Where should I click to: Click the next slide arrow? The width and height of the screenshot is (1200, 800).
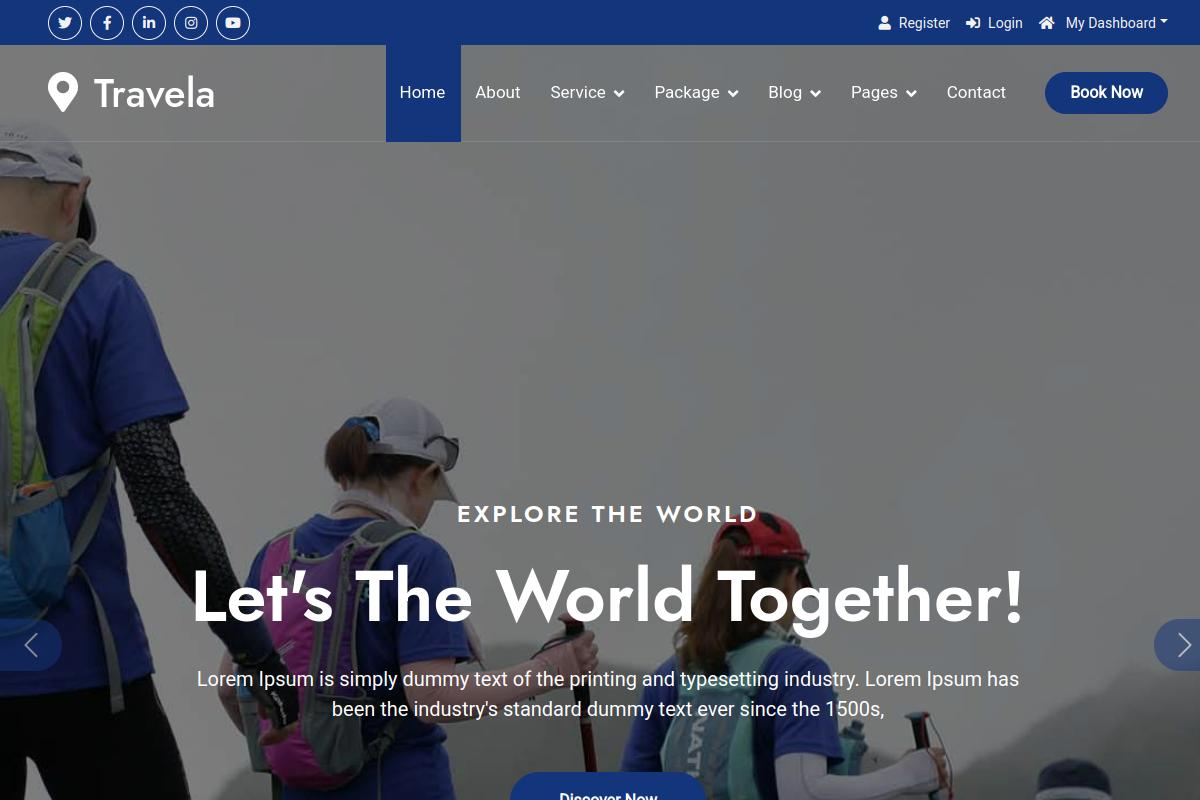(x=1177, y=645)
